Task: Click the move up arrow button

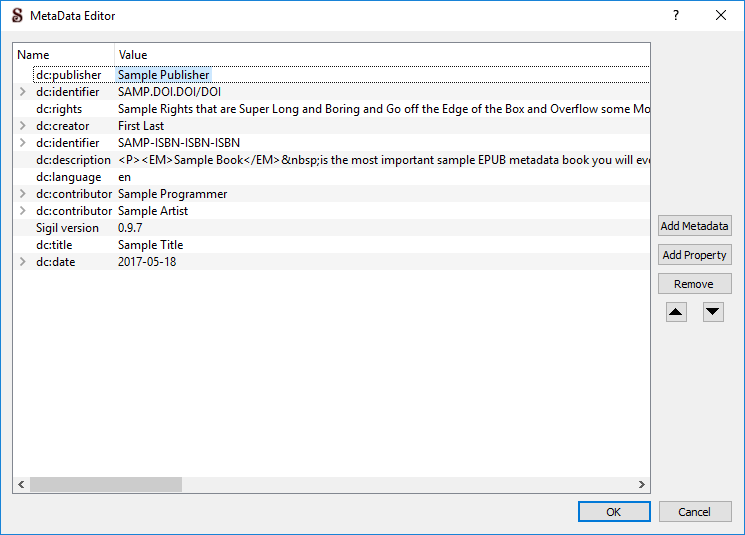Action: click(x=677, y=312)
